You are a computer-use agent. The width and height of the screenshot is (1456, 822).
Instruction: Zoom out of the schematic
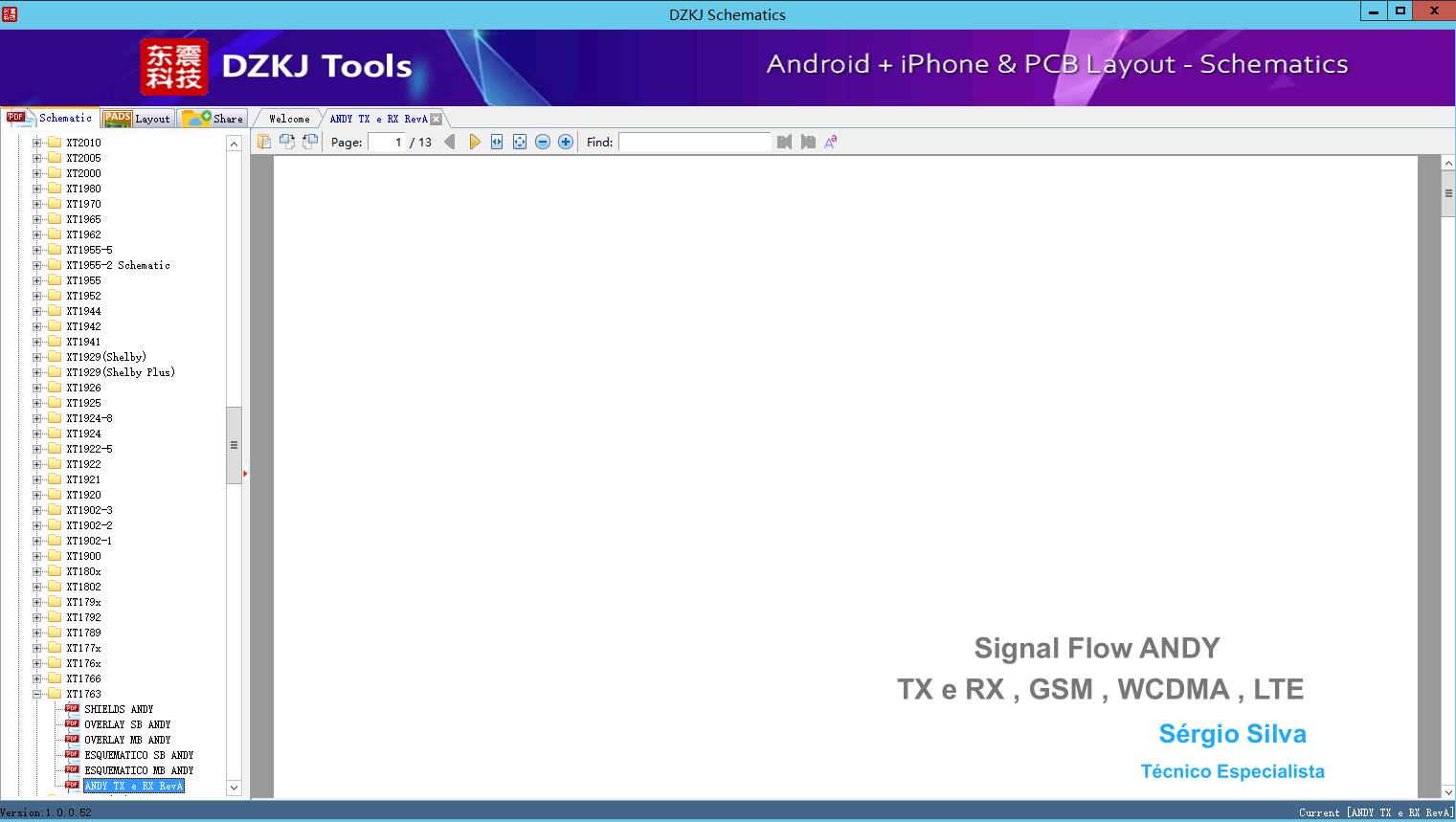click(543, 142)
